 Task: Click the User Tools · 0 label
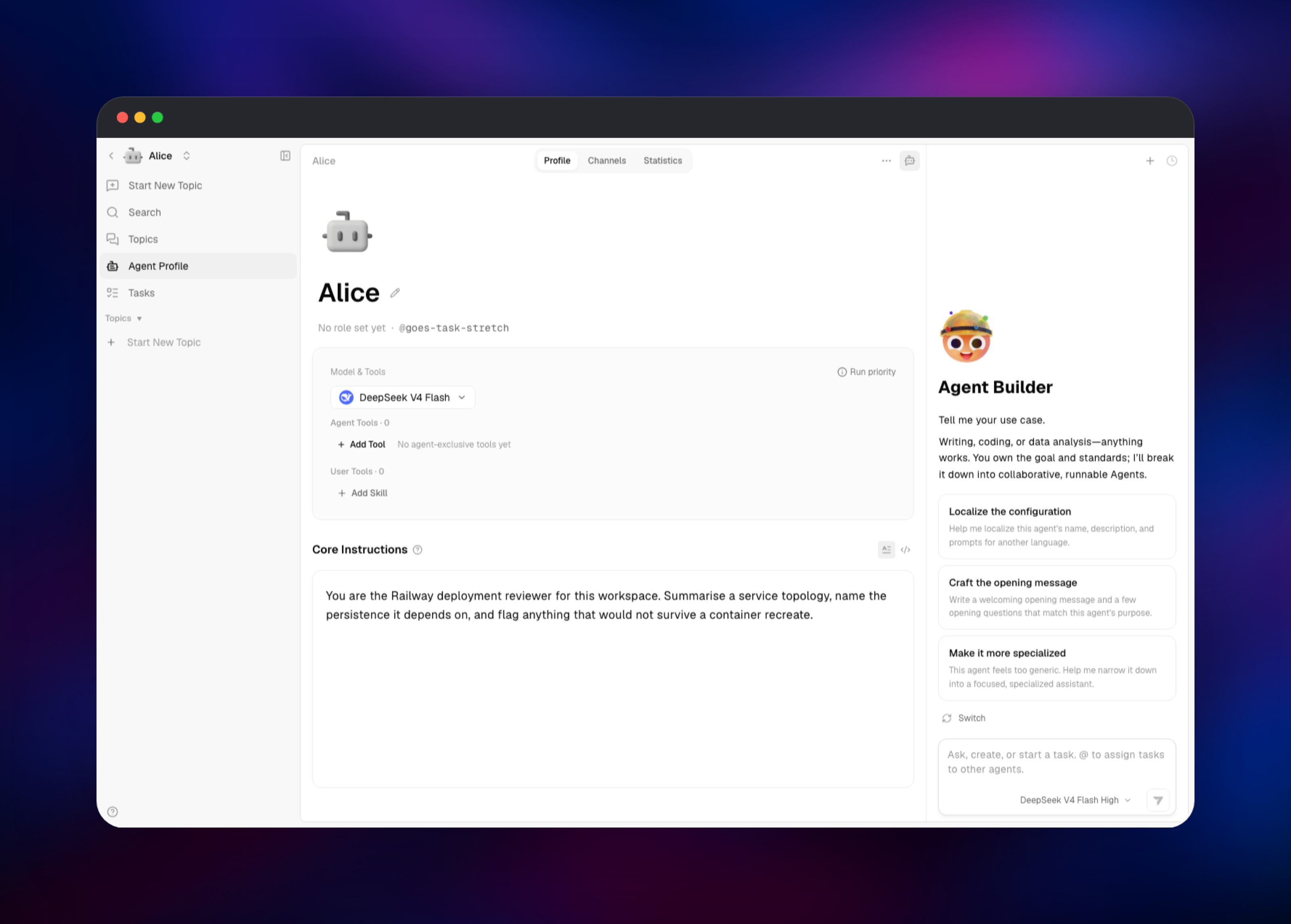click(x=357, y=471)
